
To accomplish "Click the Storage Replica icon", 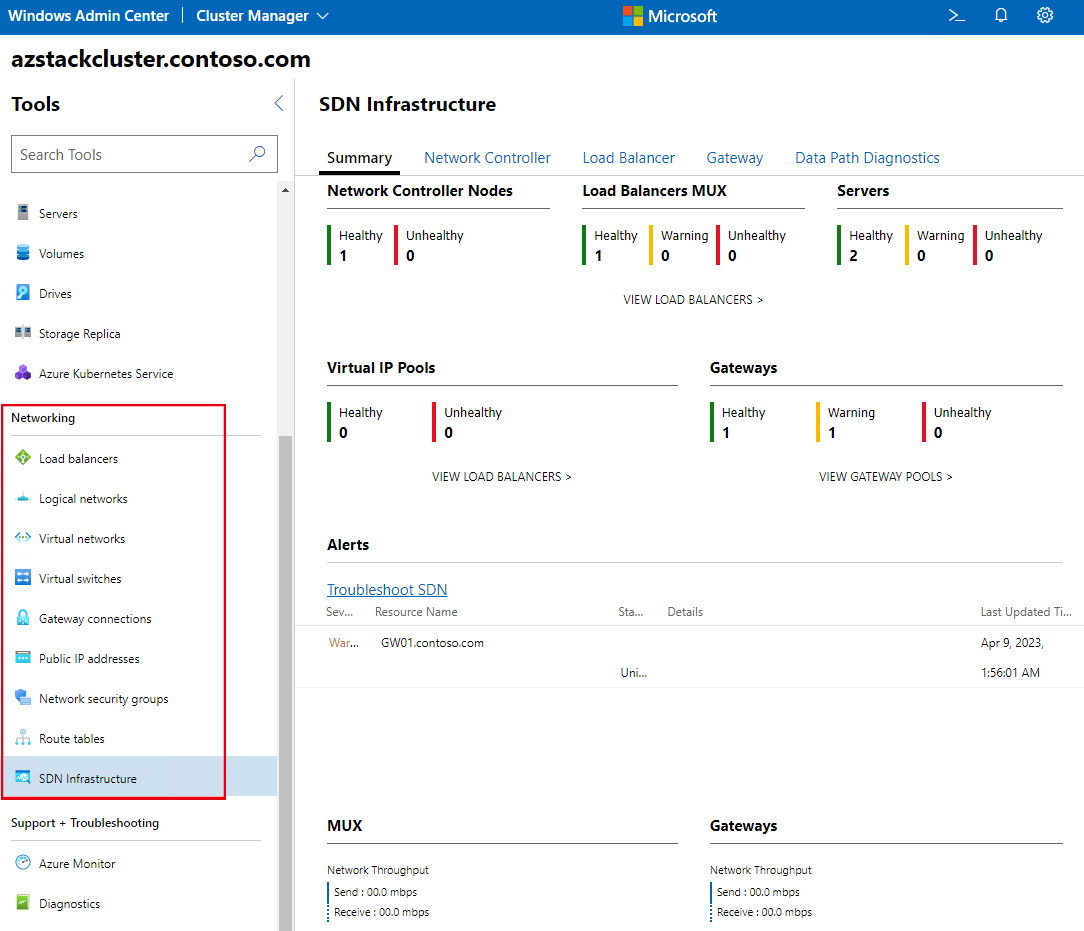I will pyautogui.click(x=23, y=332).
